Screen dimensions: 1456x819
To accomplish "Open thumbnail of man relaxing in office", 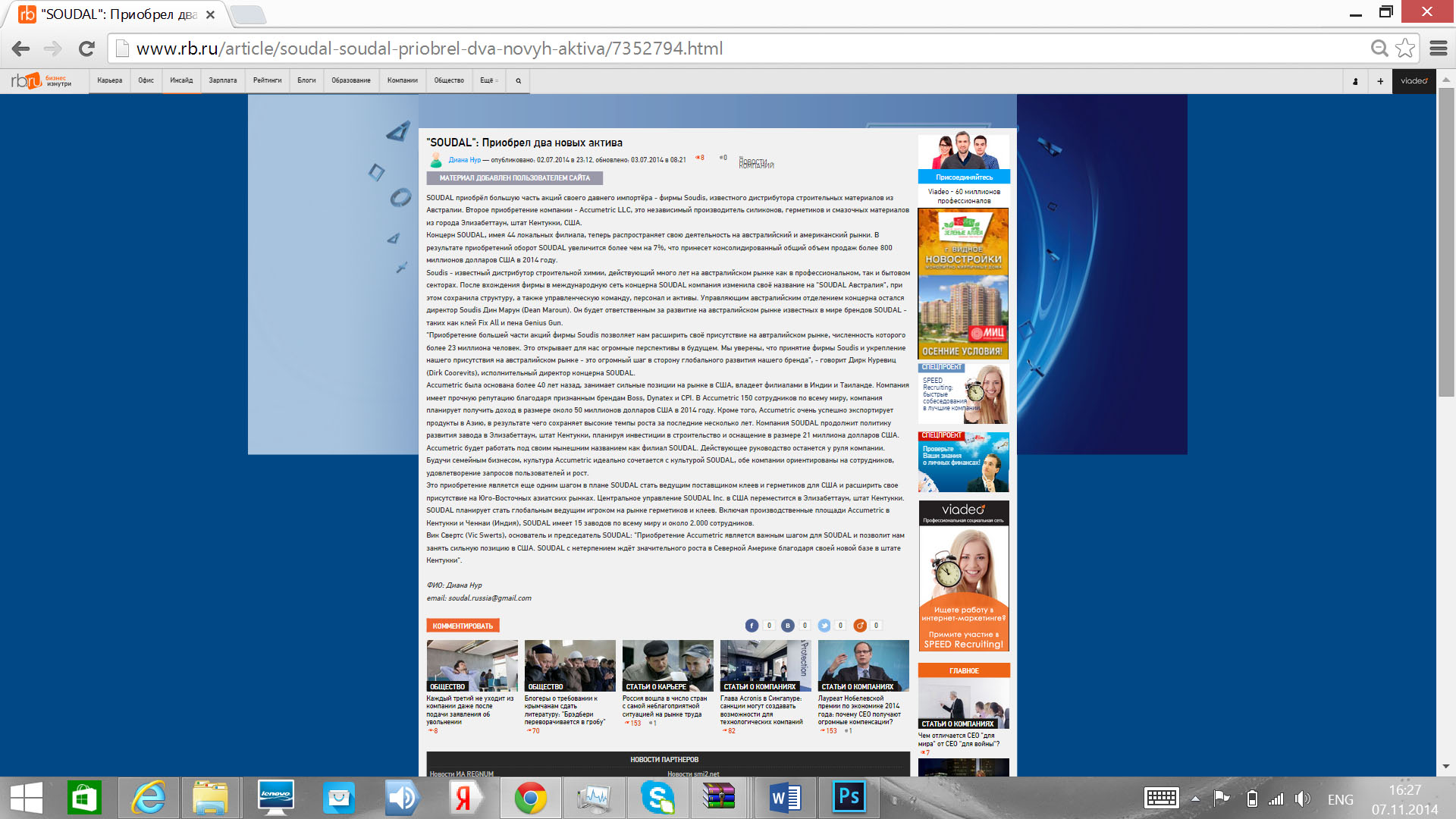I will point(472,666).
